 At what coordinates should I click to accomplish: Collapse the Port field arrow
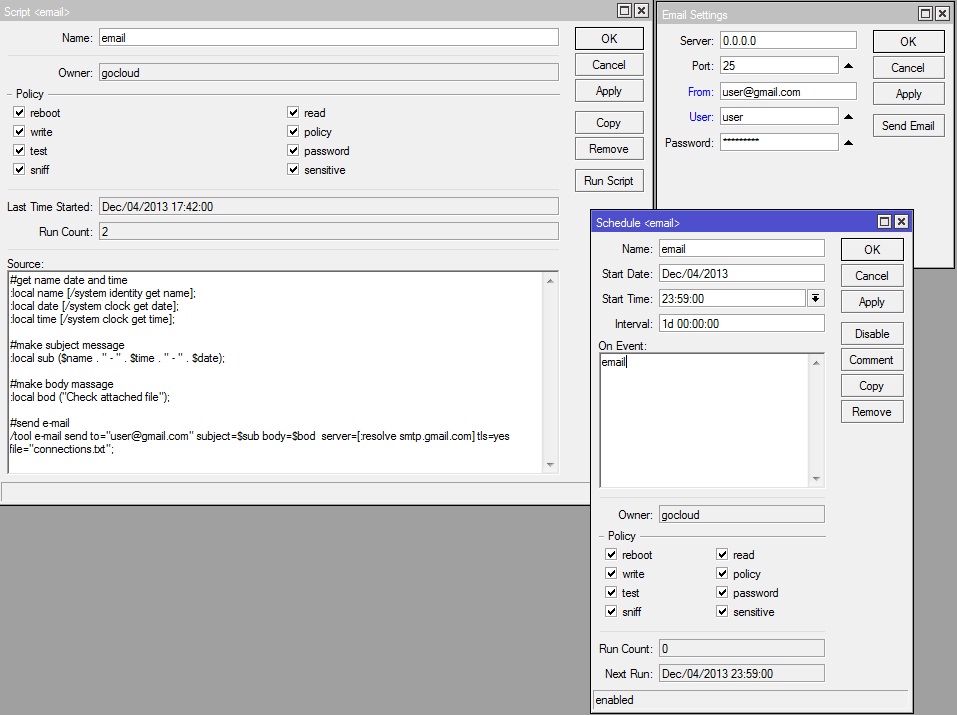[x=848, y=66]
